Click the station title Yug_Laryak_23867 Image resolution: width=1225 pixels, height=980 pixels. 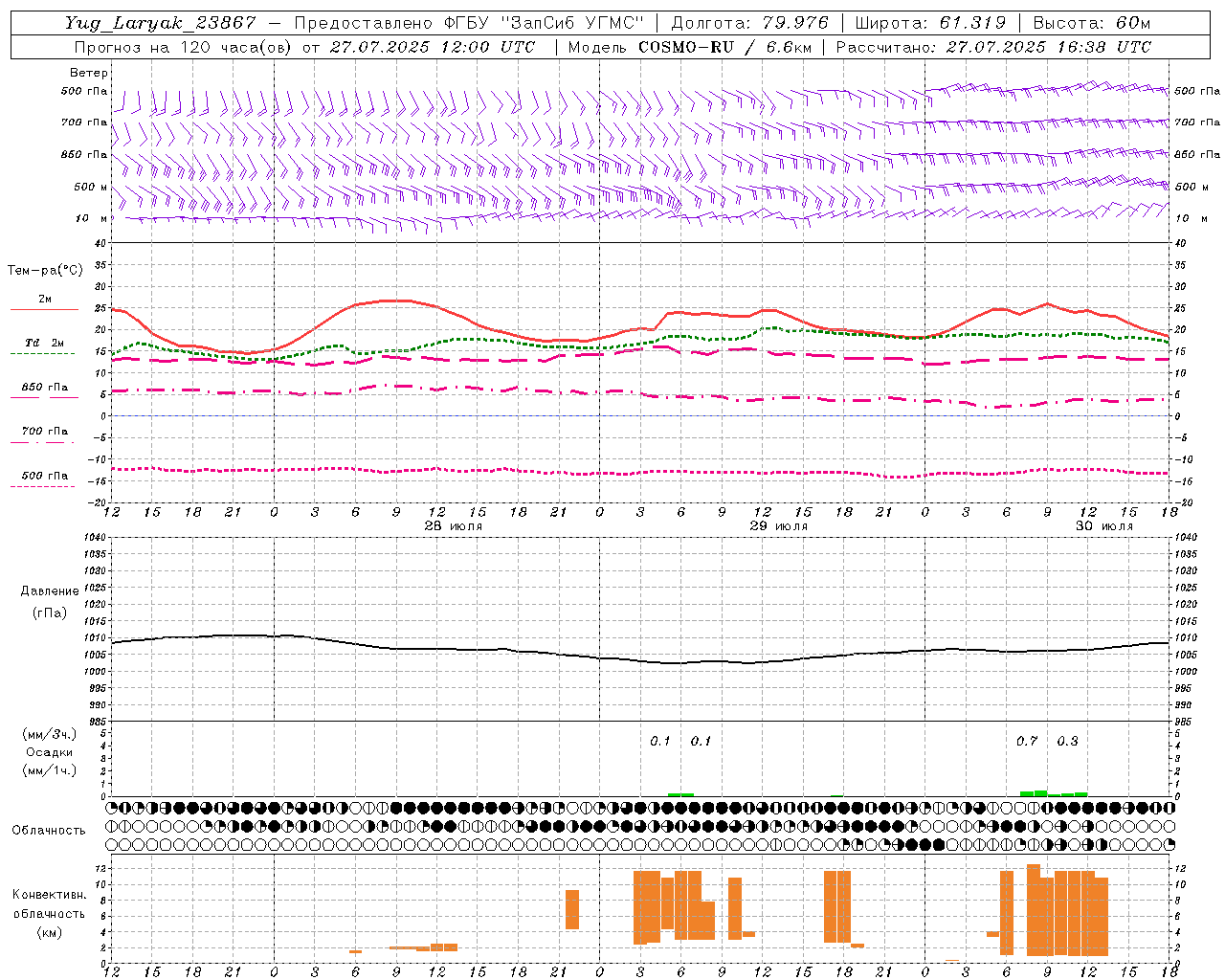pyautogui.click(x=161, y=23)
